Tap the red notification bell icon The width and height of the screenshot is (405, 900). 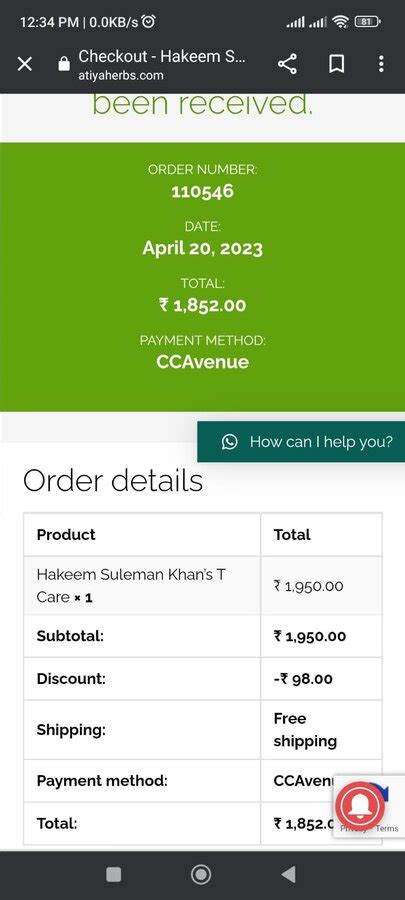tap(360, 806)
